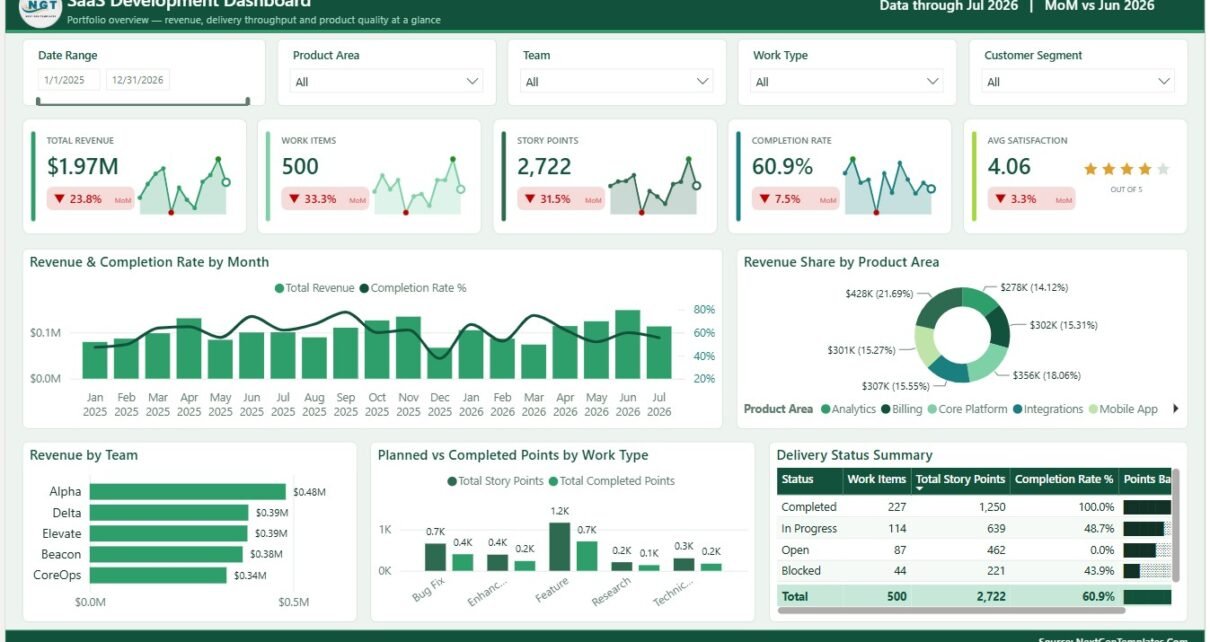Click the Completion Rate sparkline chart
This screenshot has width=1210, height=642.
point(889,185)
